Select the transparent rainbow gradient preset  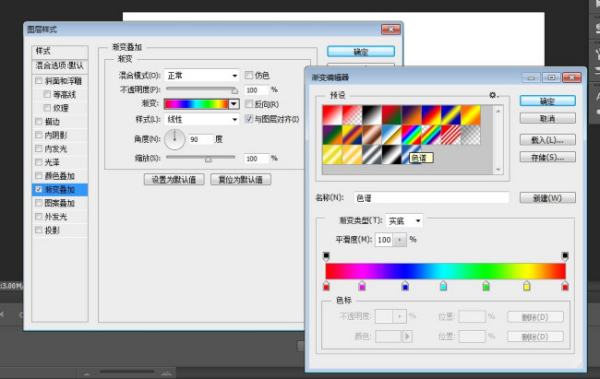(432, 135)
